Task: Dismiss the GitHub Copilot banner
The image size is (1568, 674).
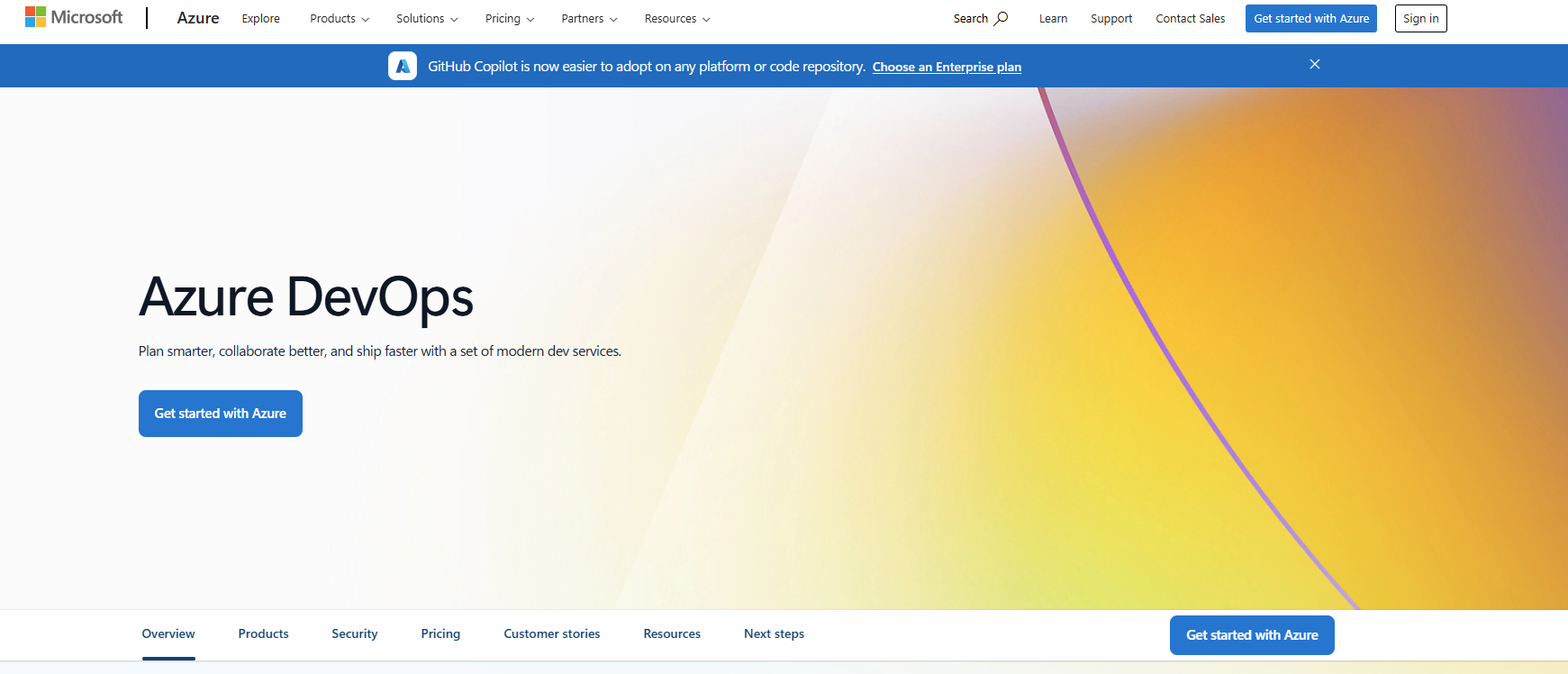Action: point(1315,64)
